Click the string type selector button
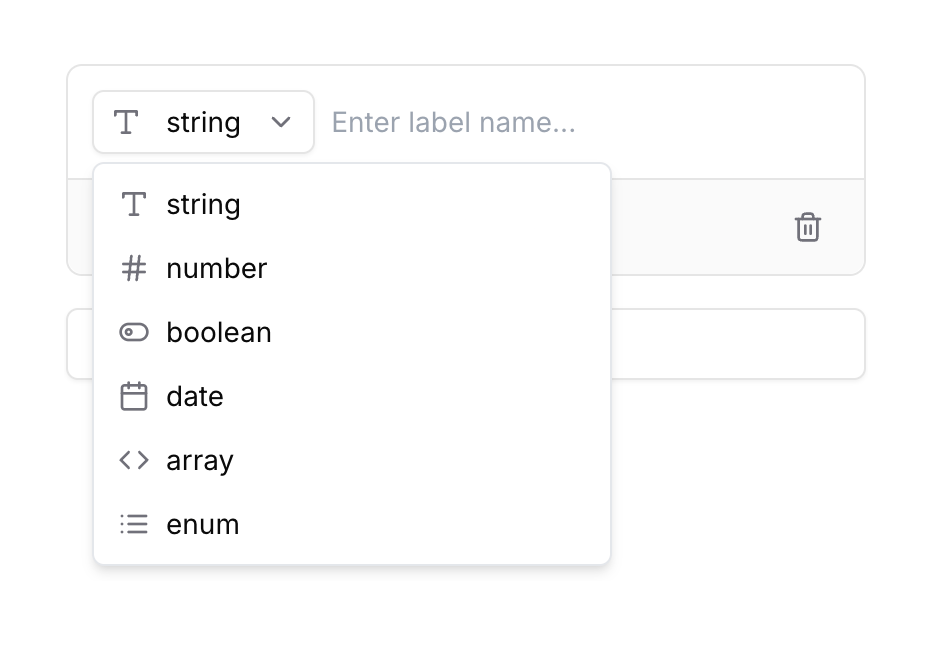This screenshot has width=932, height=645. pos(203,122)
